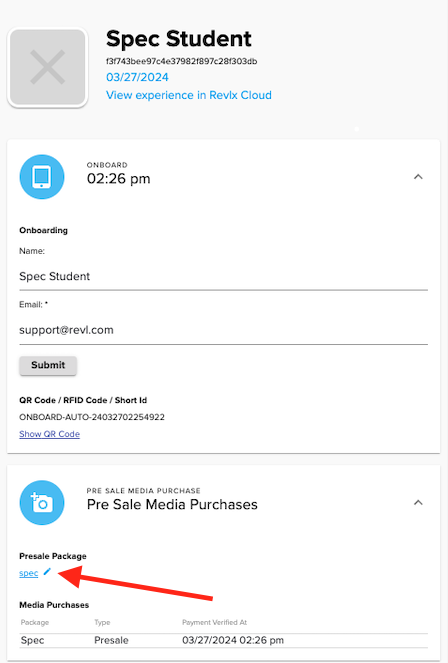The image size is (448, 663).
Task: Click the Package column header
Action: pos(35,622)
